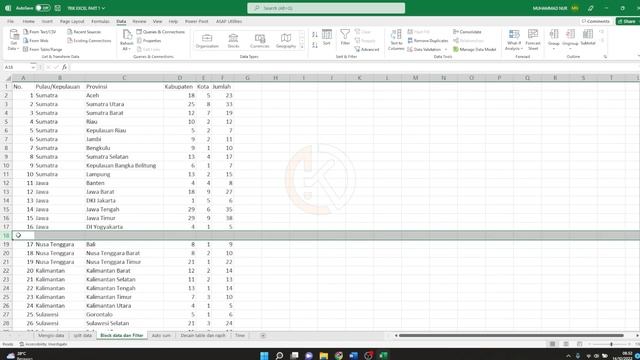Click the Insert Function fx button
This screenshot has height=360, width=640.
click(x=64, y=67)
